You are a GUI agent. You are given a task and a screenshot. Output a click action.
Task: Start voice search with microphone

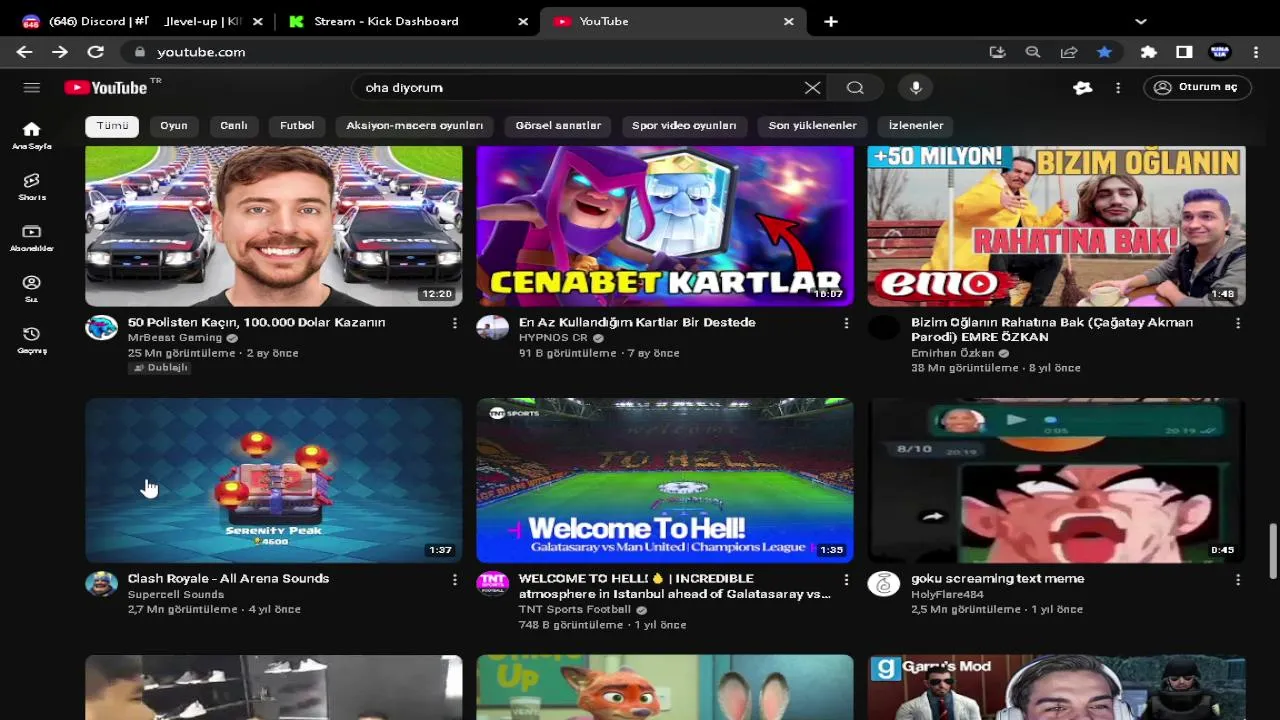pos(915,88)
